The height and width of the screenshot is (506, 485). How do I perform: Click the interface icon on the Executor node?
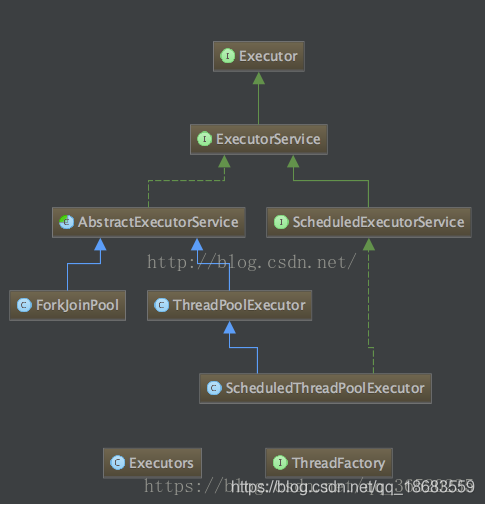(228, 56)
